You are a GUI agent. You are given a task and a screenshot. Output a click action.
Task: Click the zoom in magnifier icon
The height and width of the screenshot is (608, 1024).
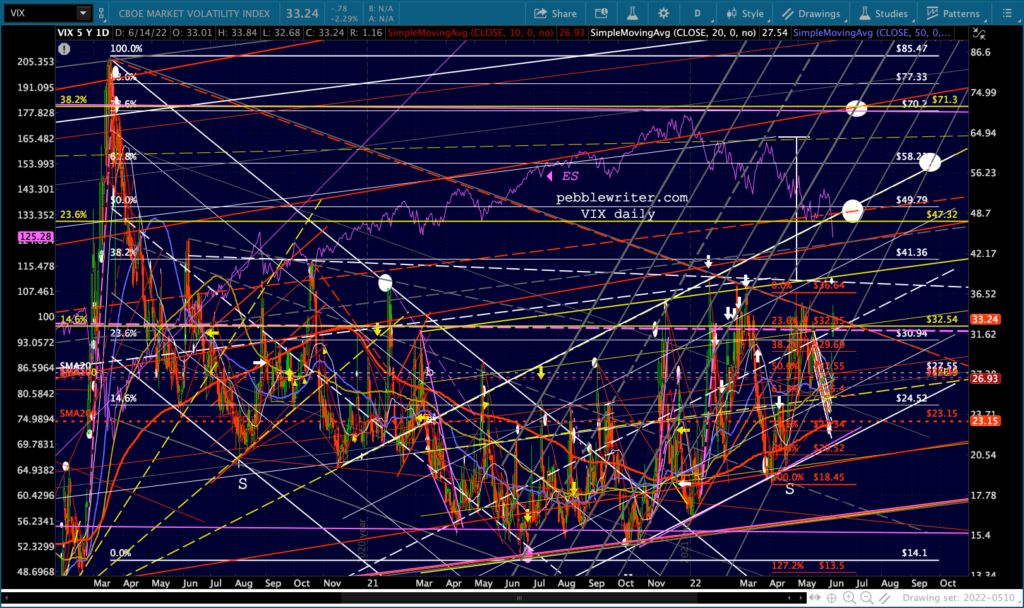pyautogui.click(x=849, y=598)
